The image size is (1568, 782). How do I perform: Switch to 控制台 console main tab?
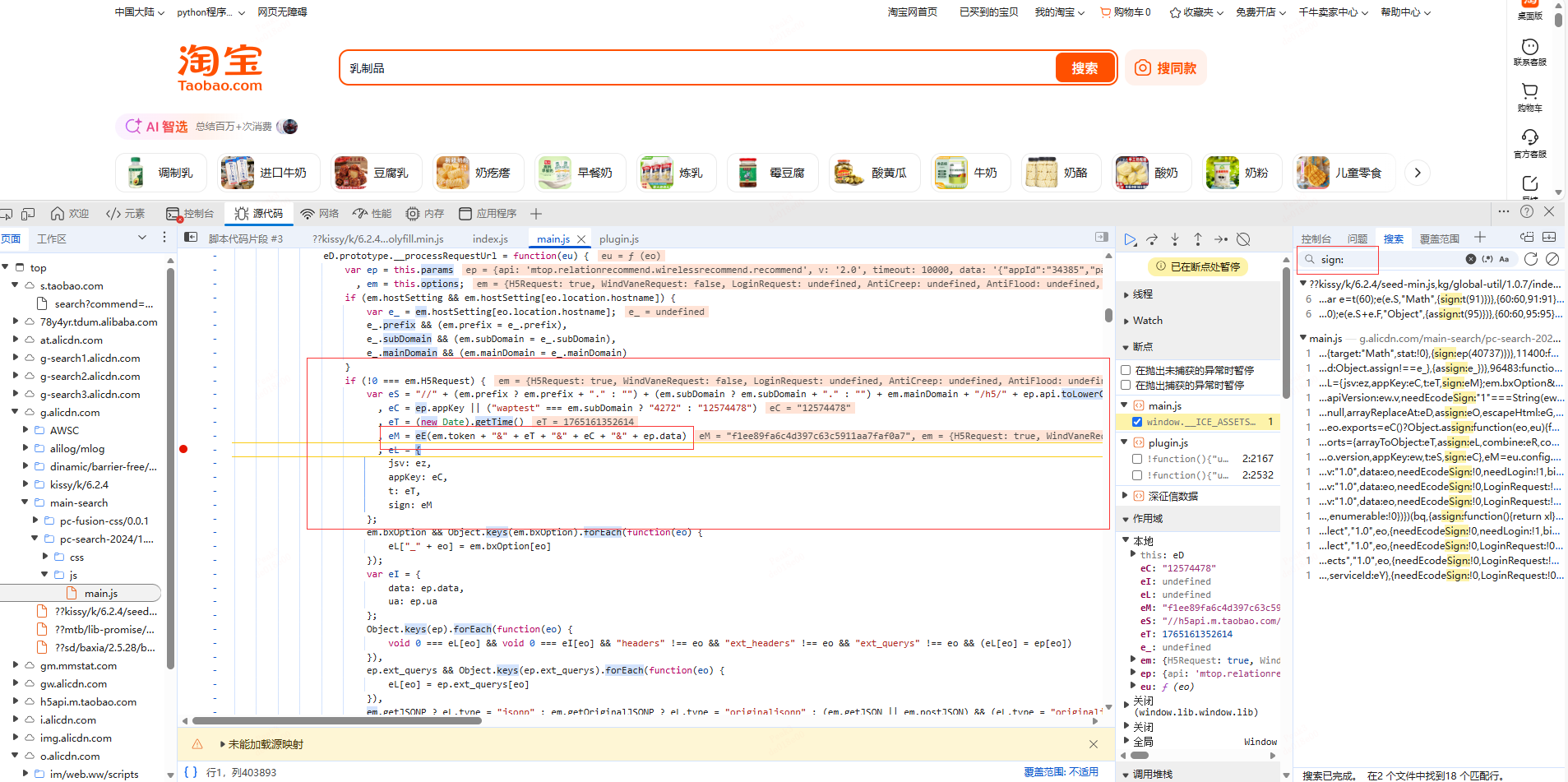(190, 214)
